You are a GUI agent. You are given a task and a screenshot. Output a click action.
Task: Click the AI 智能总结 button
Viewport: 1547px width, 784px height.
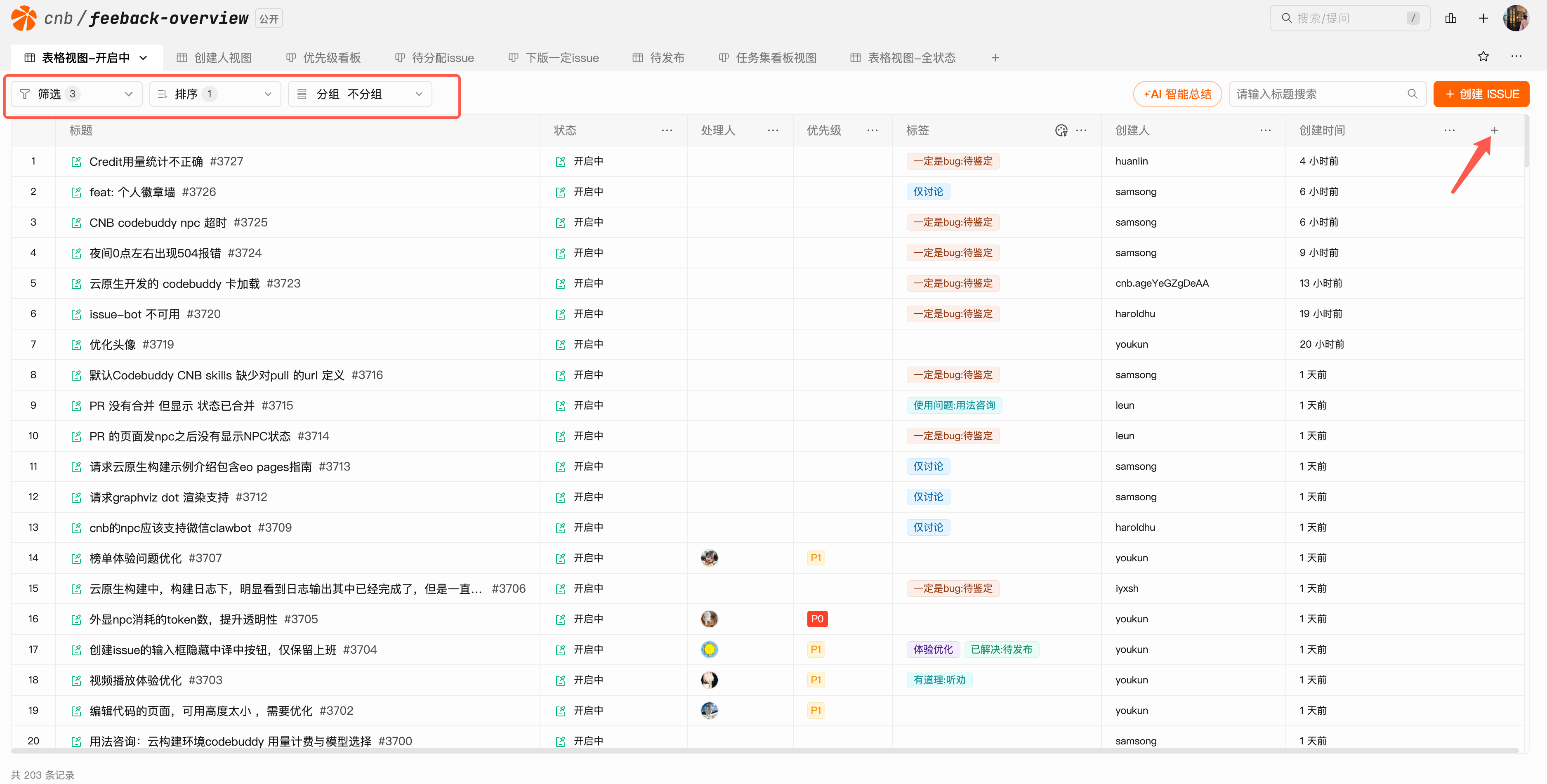tap(1177, 94)
